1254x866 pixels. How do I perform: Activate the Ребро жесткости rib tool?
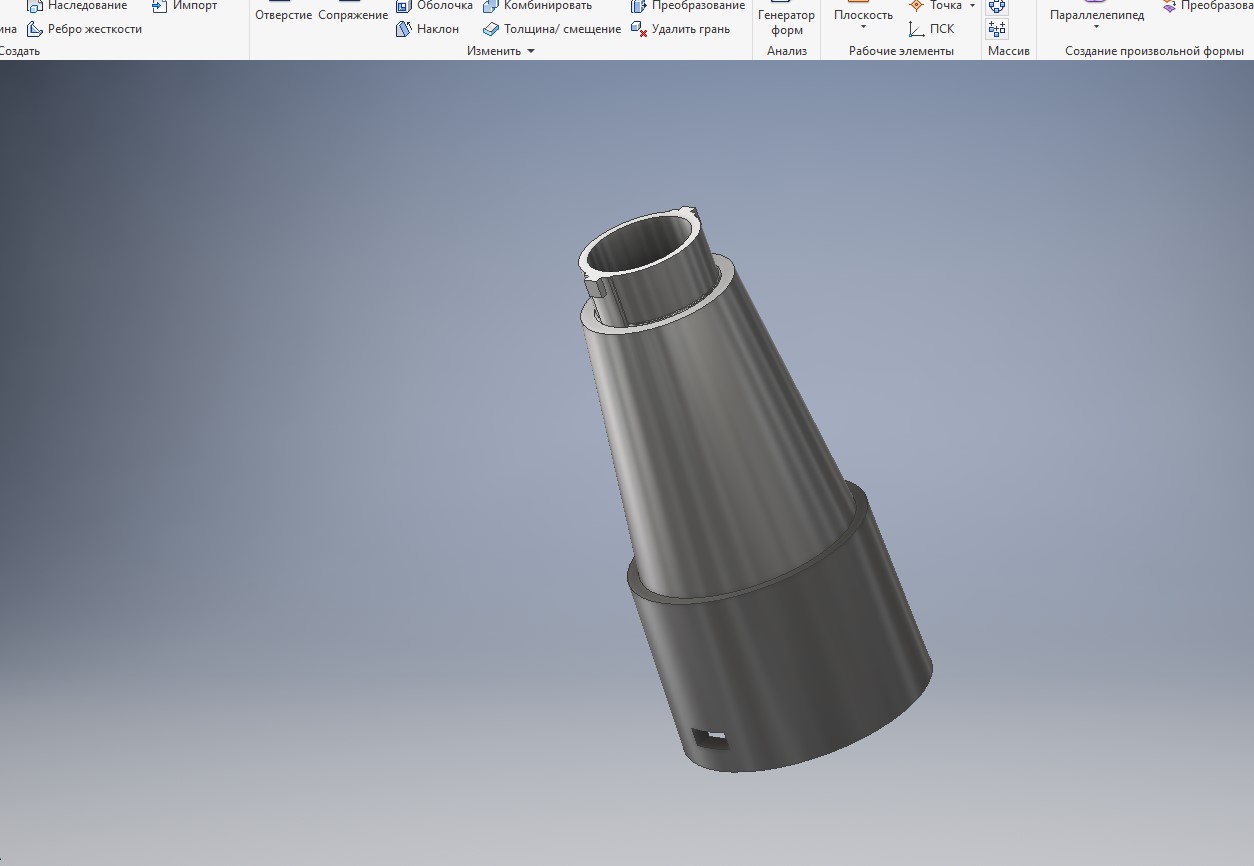(x=84, y=29)
